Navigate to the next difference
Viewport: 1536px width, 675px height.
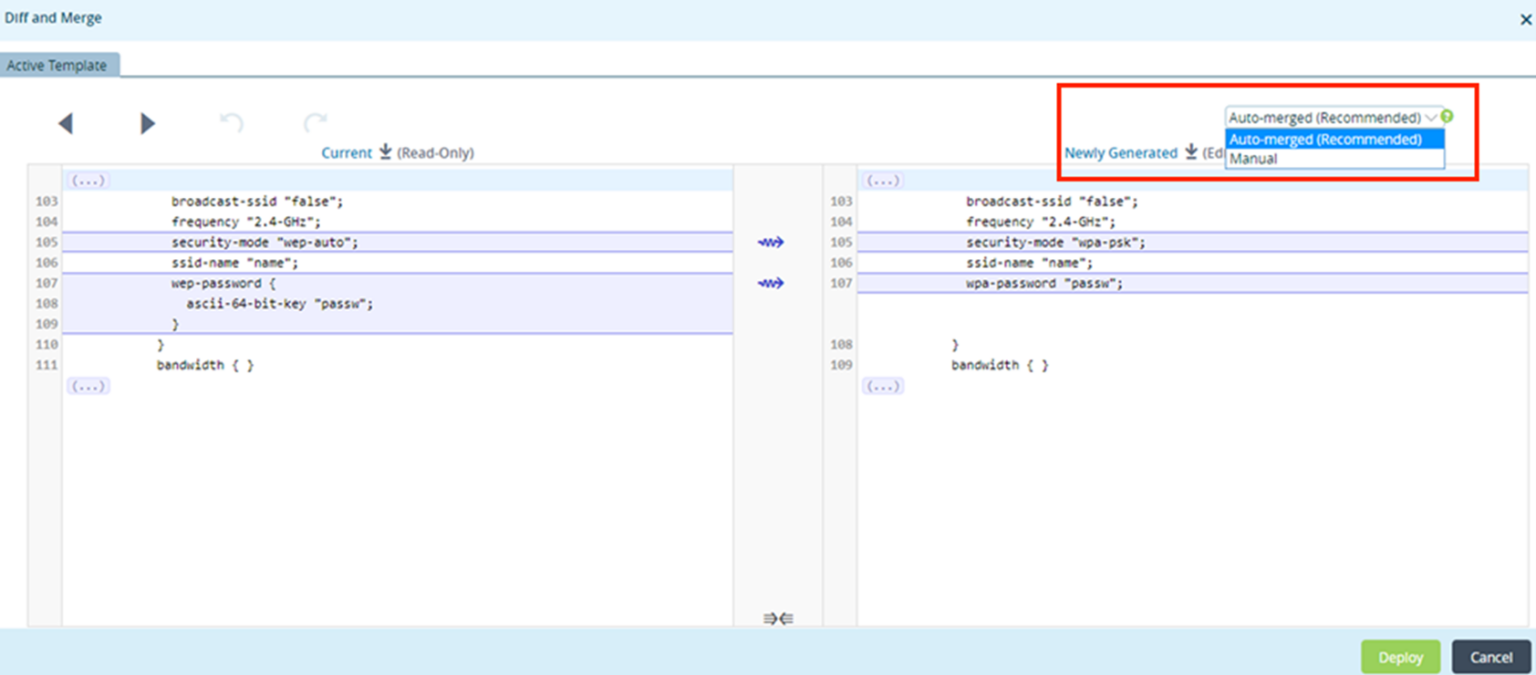[147, 123]
